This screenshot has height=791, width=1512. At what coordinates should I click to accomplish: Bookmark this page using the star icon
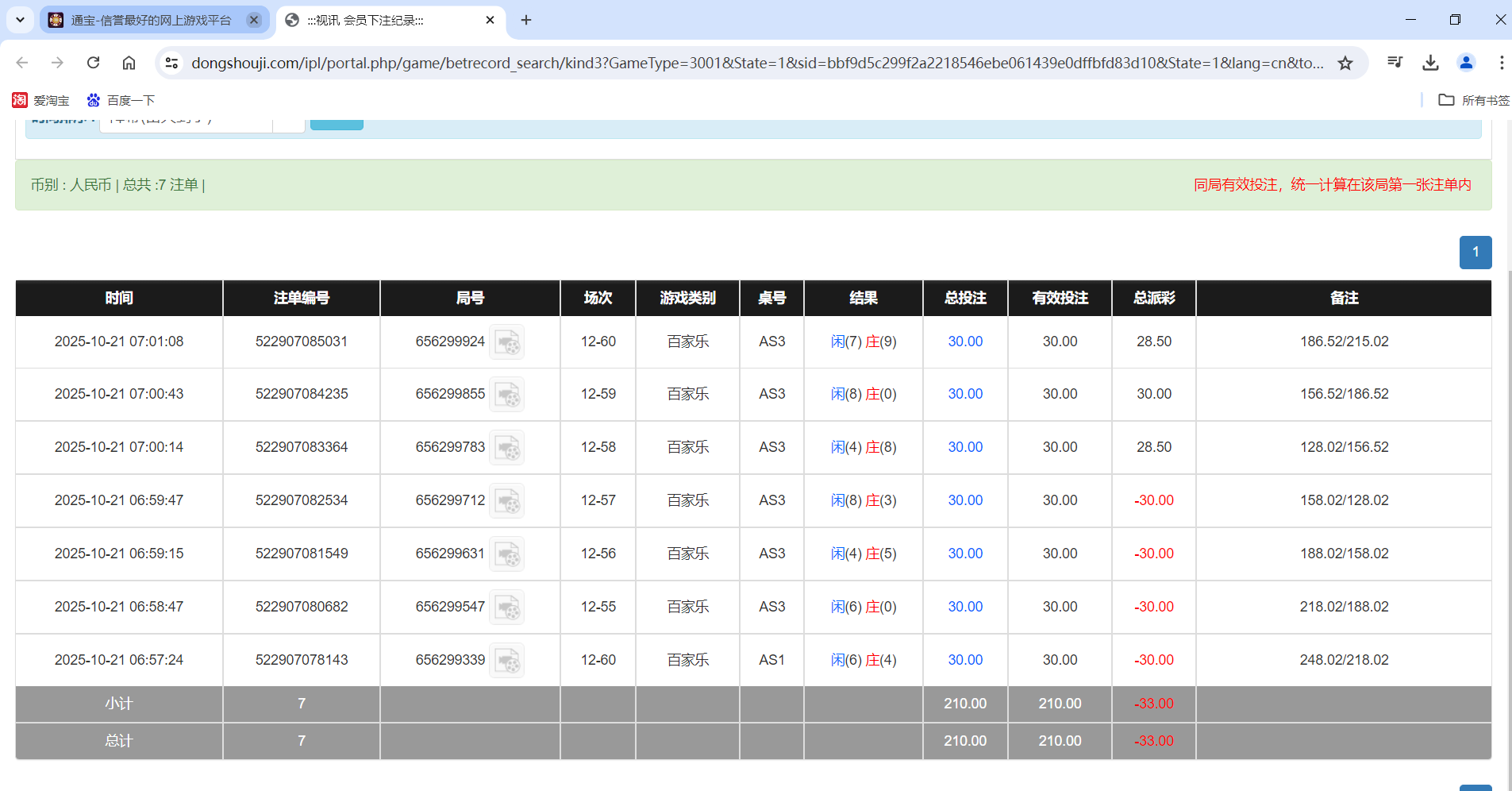point(1345,63)
